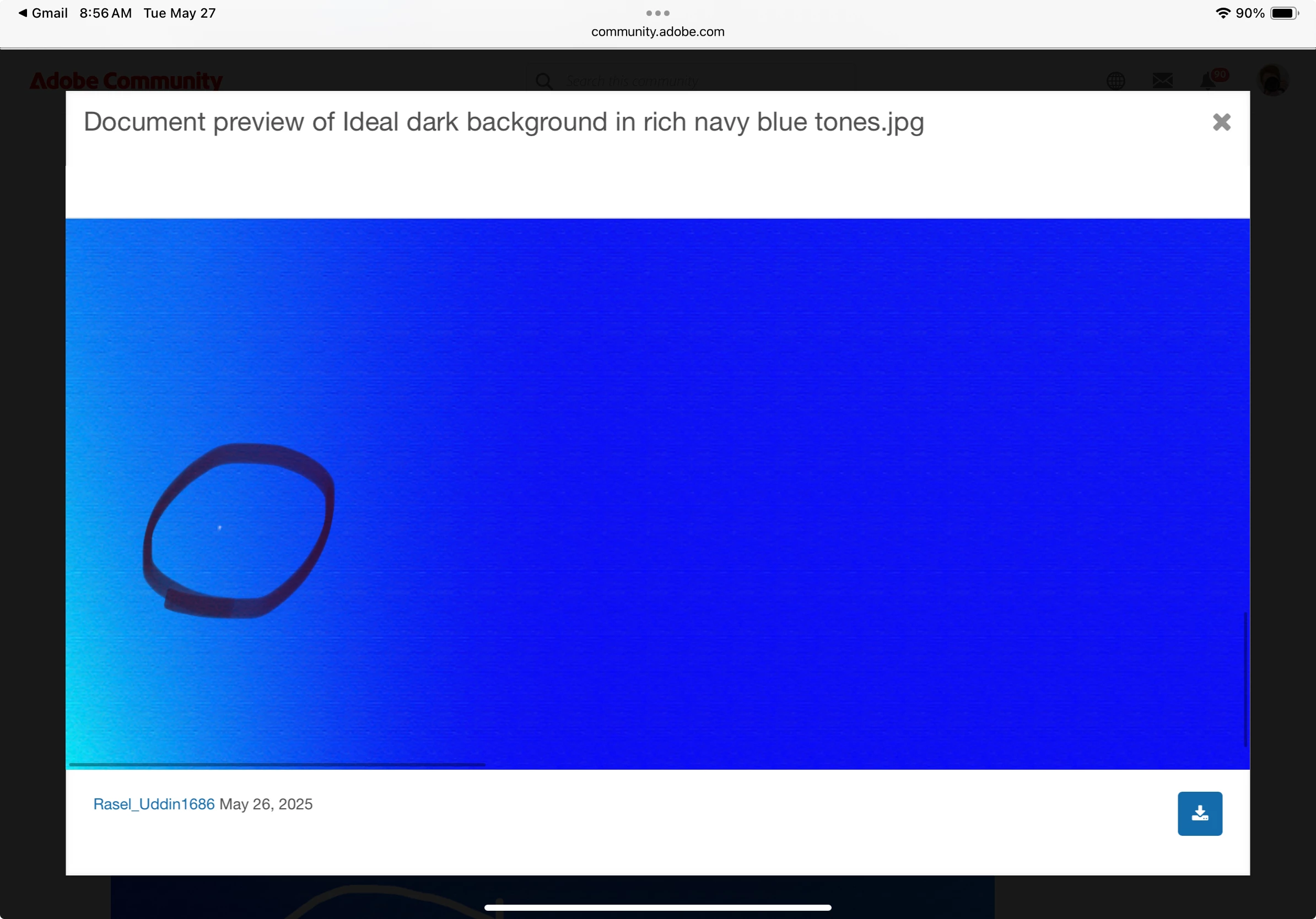Image resolution: width=1316 pixels, height=919 pixels.
Task: Close the document preview dialog
Action: click(1221, 122)
